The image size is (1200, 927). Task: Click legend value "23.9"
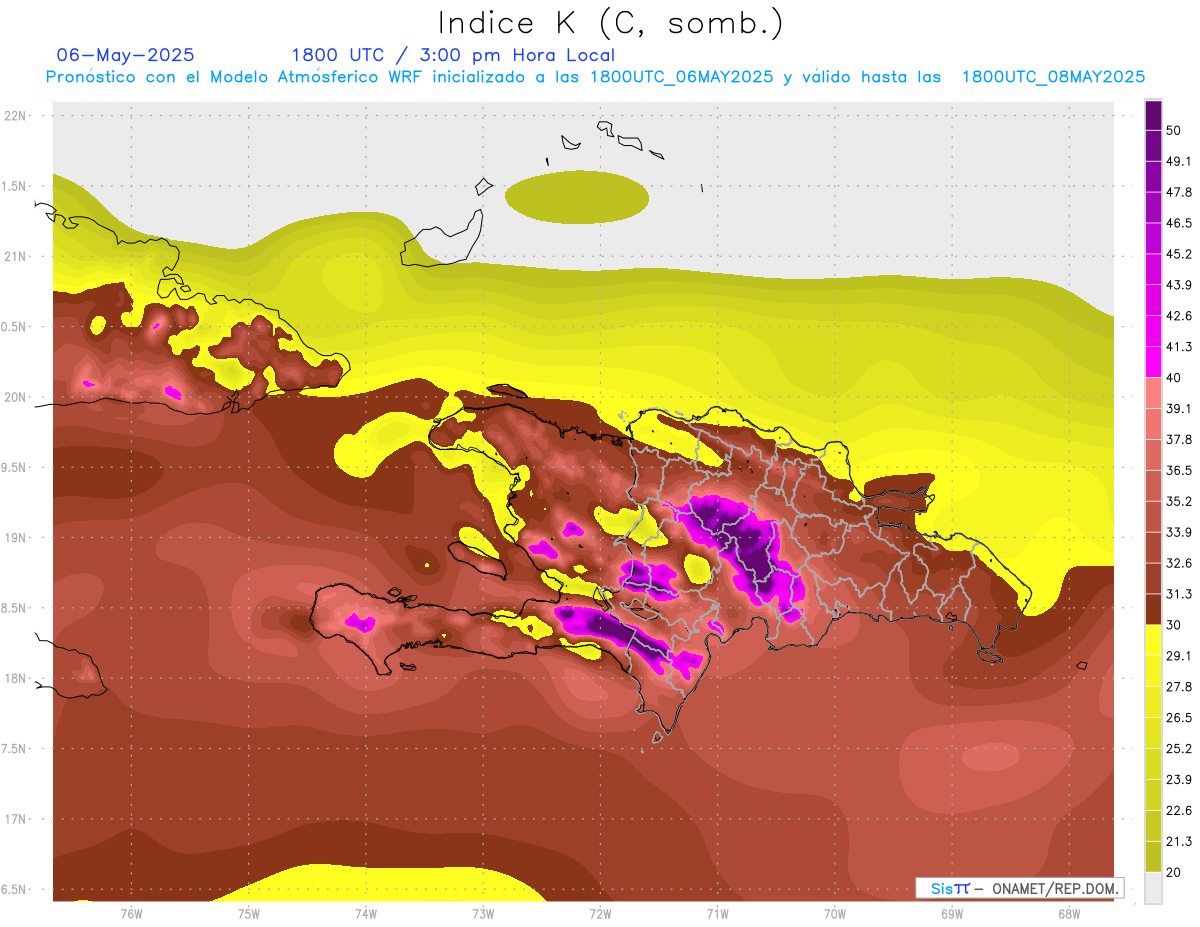[x=1178, y=780]
